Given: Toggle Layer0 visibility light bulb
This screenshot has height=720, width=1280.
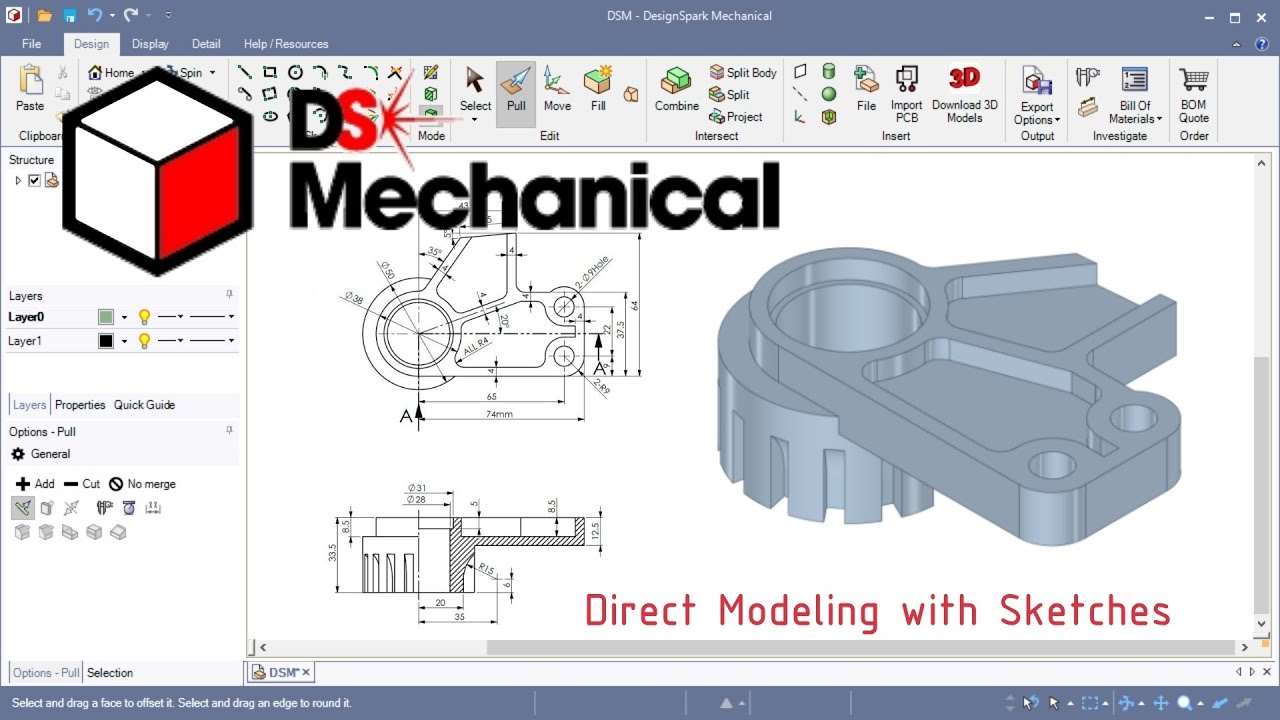Looking at the screenshot, I should tap(144, 317).
